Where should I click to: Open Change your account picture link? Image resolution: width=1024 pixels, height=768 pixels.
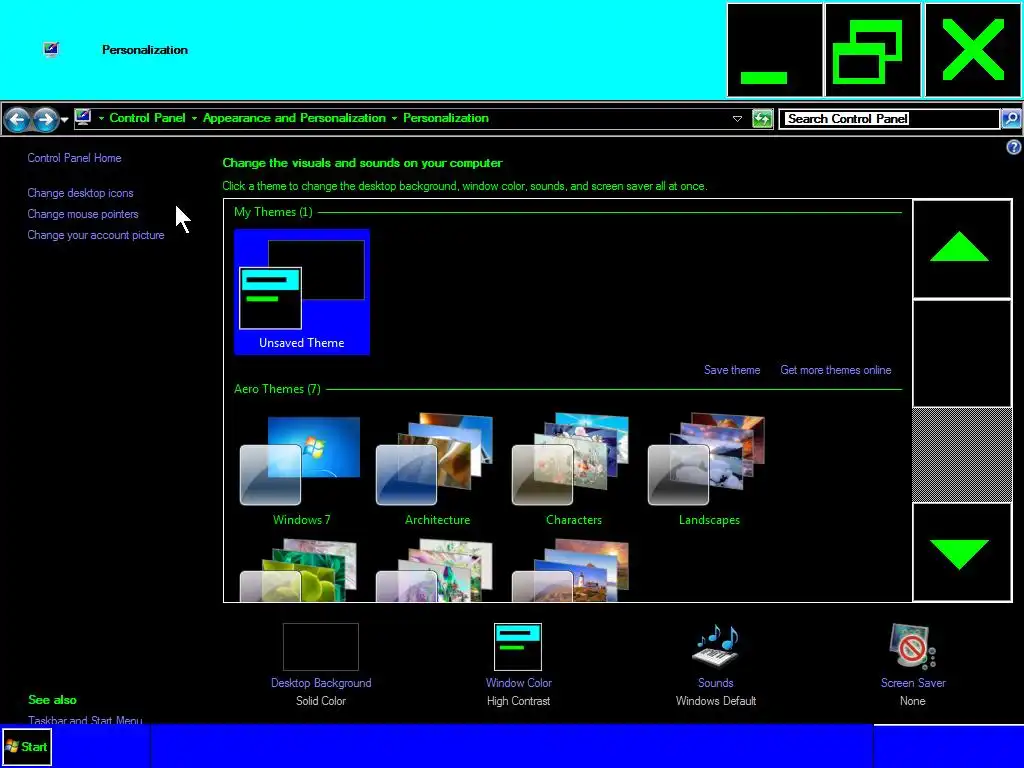pyautogui.click(x=96, y=235)
